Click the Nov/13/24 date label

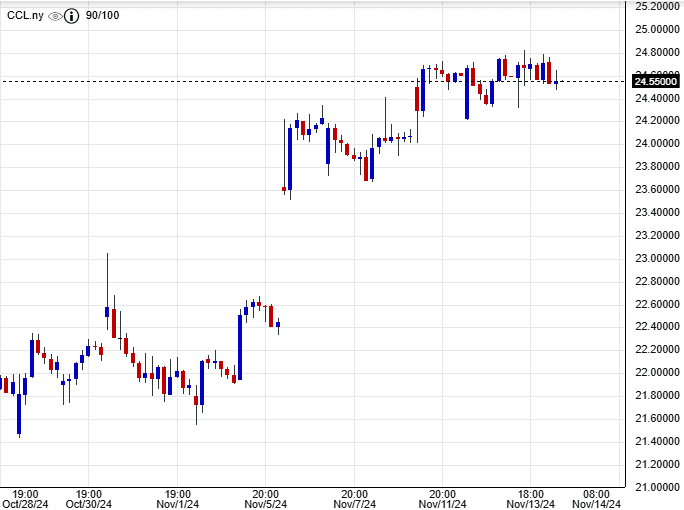pos(531,504)
